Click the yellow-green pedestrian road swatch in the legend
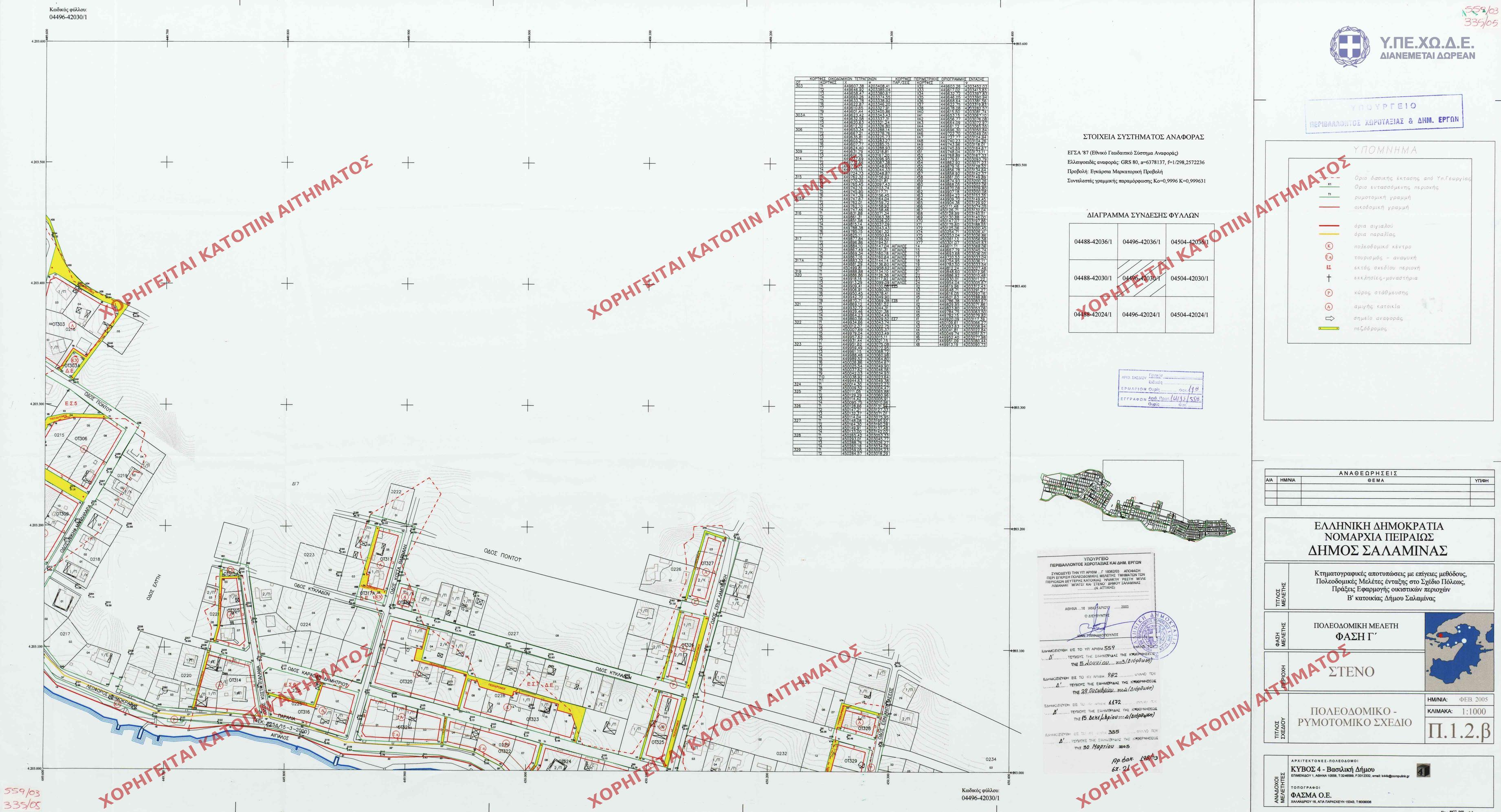Screen dimensions: 1501x812 tap(1329, 329)
